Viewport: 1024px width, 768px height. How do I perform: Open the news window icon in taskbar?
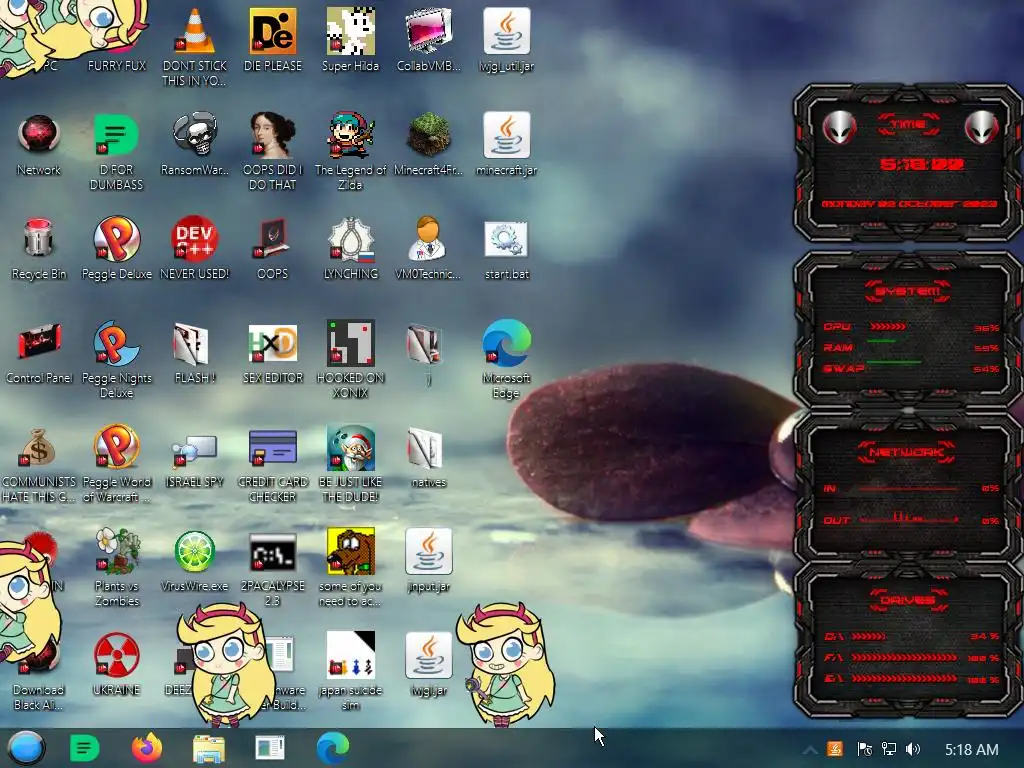click(x=270, y=748)
